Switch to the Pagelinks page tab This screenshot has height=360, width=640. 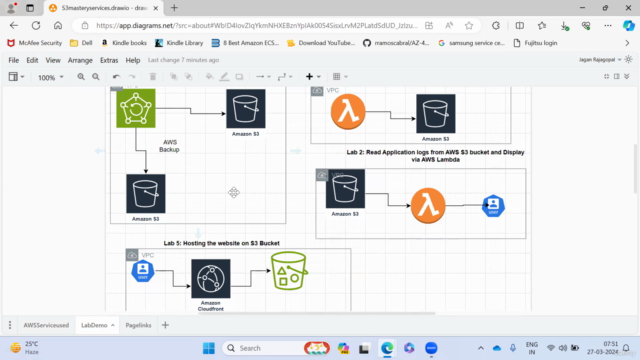138,325
